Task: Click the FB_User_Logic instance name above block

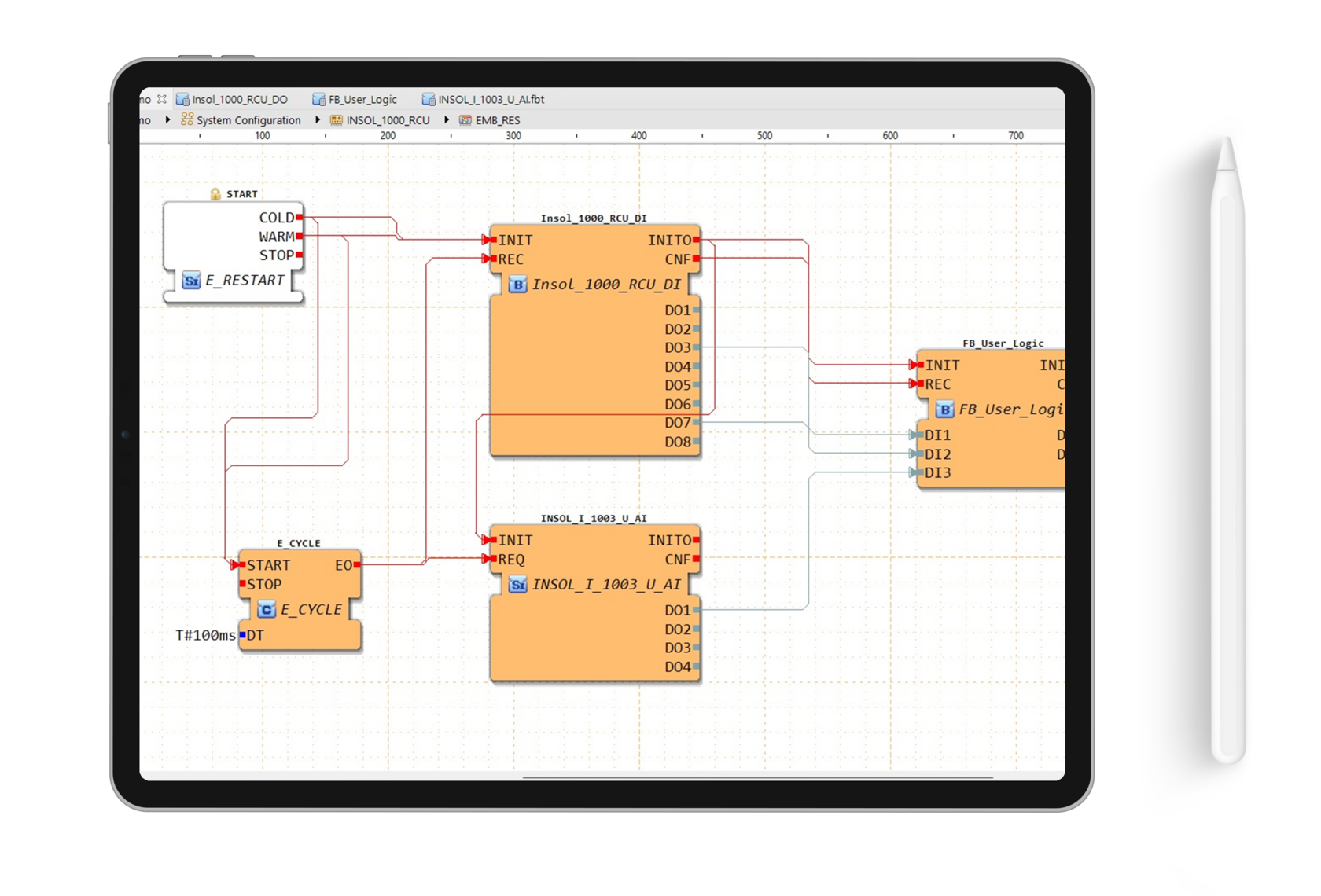Action: point(1003,343)
